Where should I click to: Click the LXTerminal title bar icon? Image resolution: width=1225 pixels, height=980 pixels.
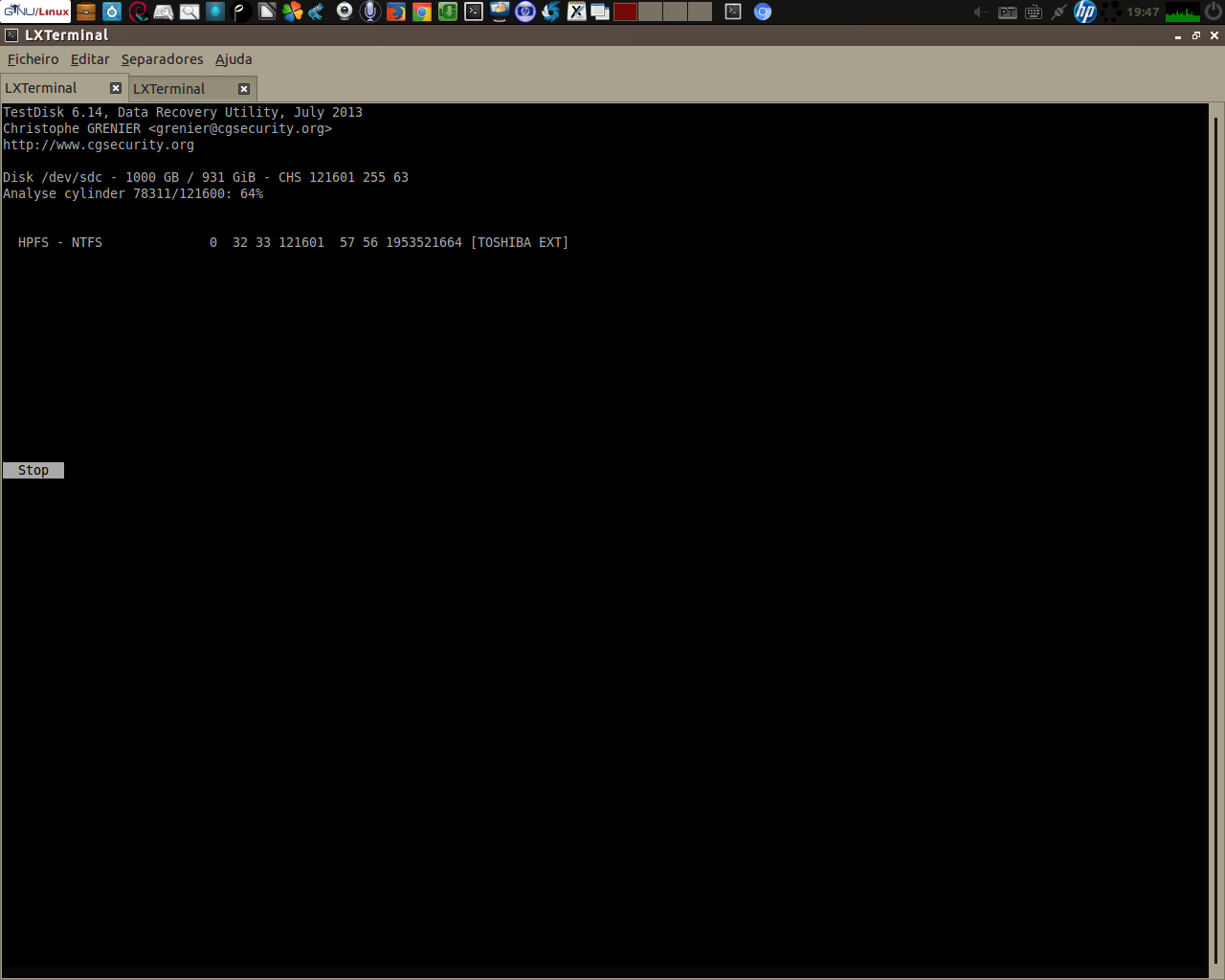[x=11, y=35]
